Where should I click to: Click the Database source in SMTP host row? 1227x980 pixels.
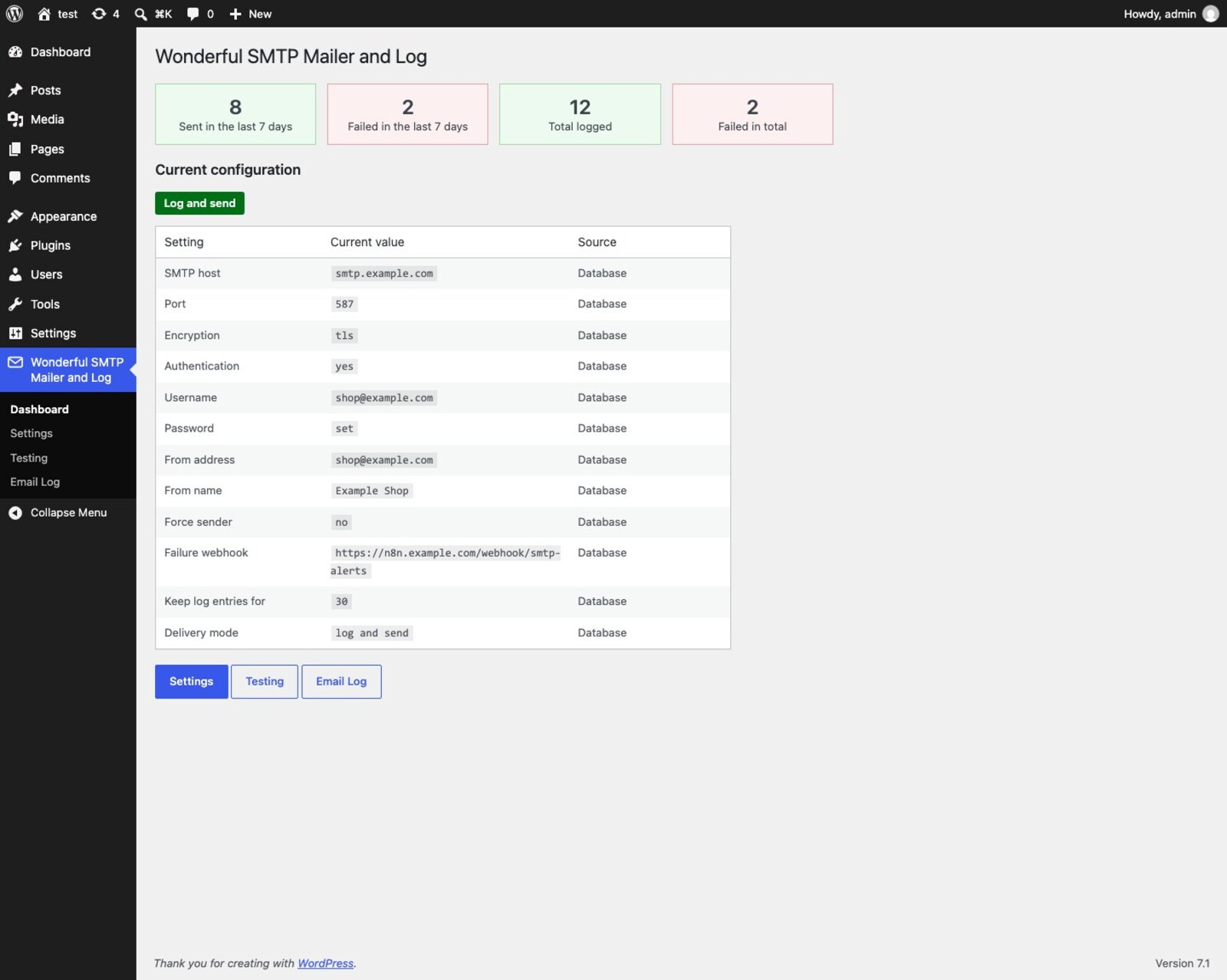pos(602,274)
